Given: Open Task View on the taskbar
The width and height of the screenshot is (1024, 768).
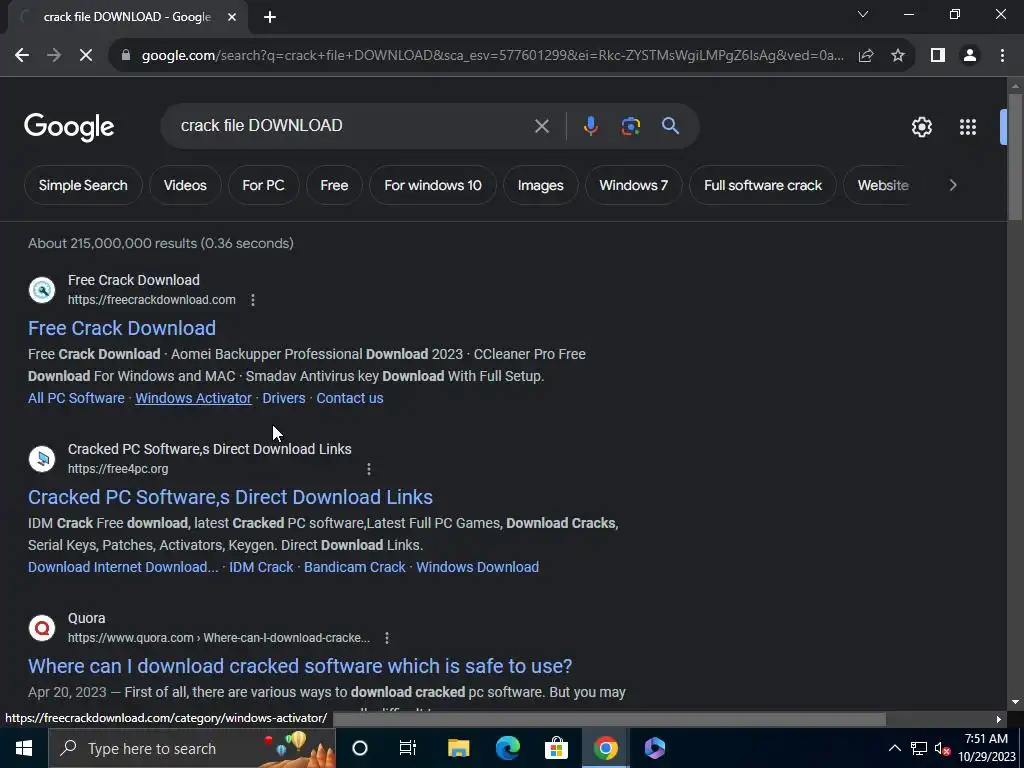Looking at the screenshot, I should tap(408, 748).
